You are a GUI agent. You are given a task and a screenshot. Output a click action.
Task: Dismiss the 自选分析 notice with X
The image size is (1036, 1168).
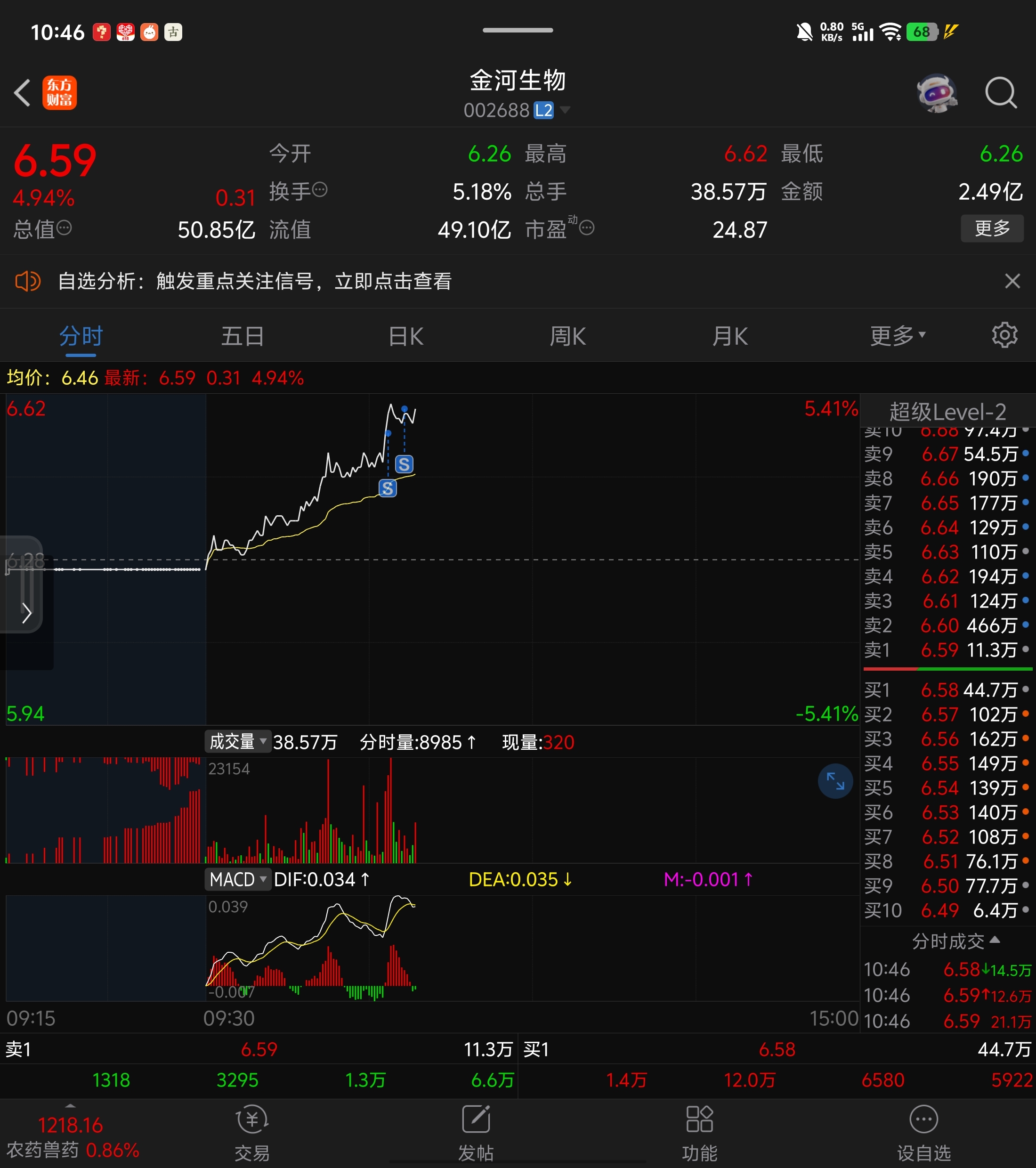(1012, 281)
